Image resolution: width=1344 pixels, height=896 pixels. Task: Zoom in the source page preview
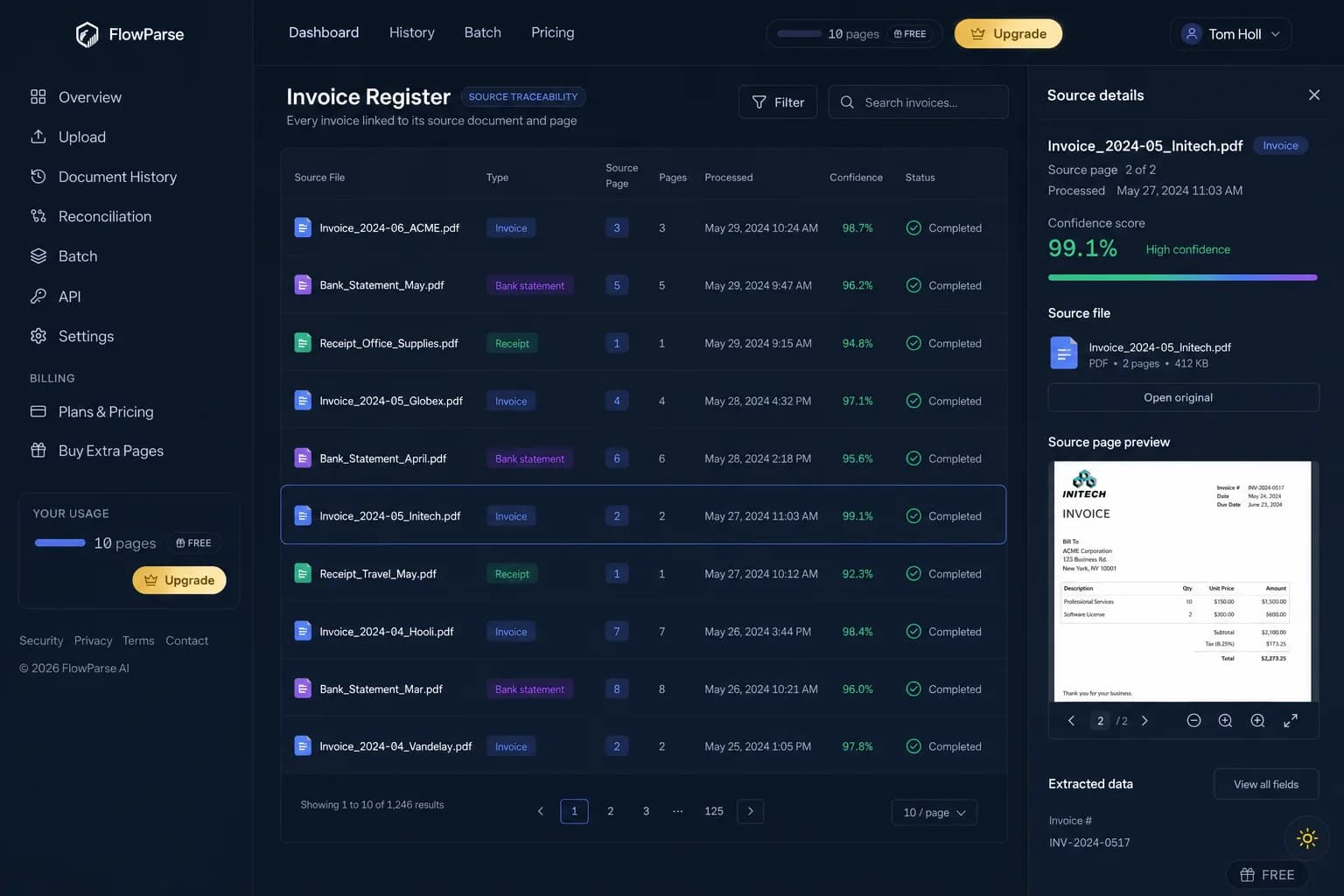tap(1225, 720)
